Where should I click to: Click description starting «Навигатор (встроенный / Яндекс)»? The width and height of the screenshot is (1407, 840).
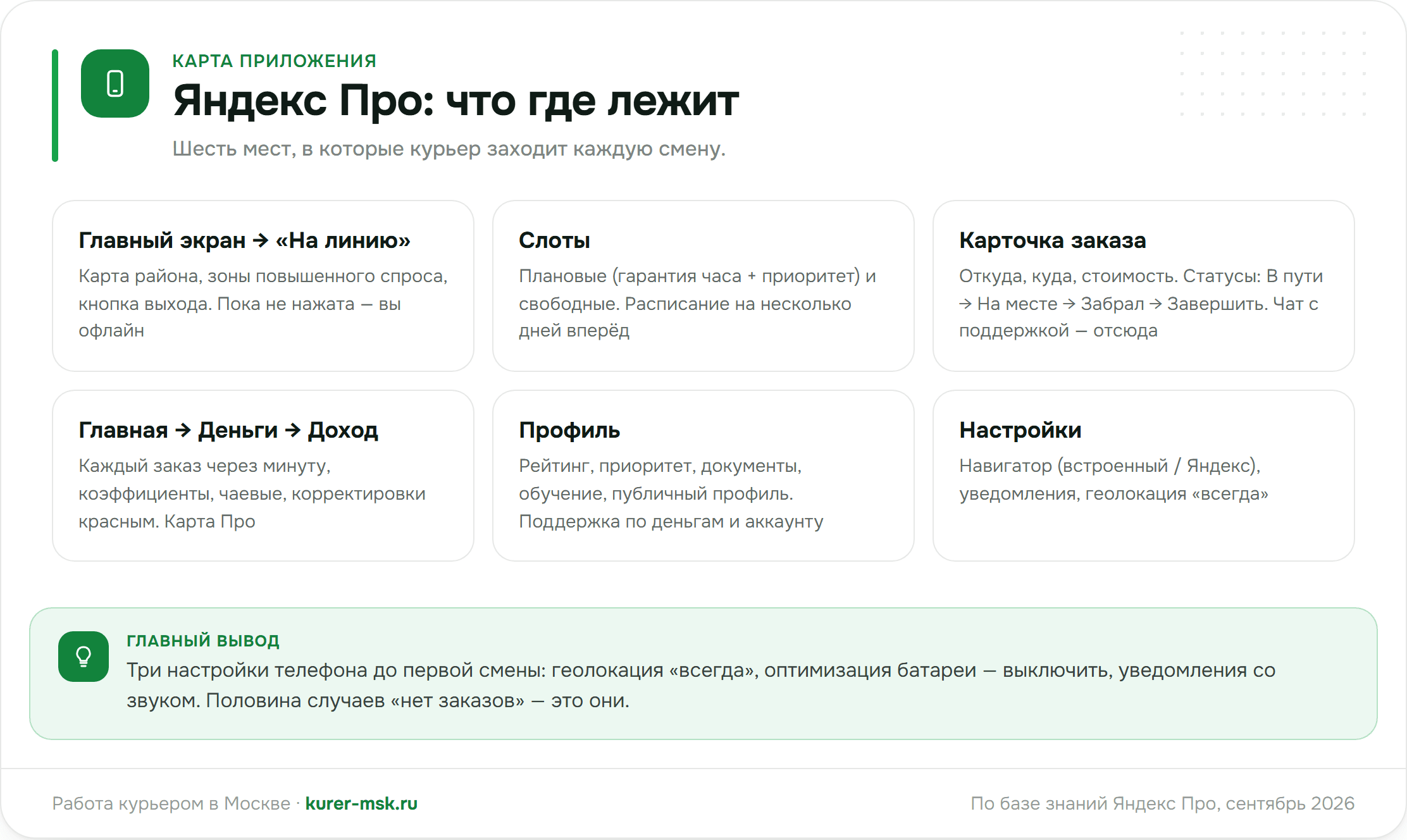pyautogui.click(x=1114, y=479)
